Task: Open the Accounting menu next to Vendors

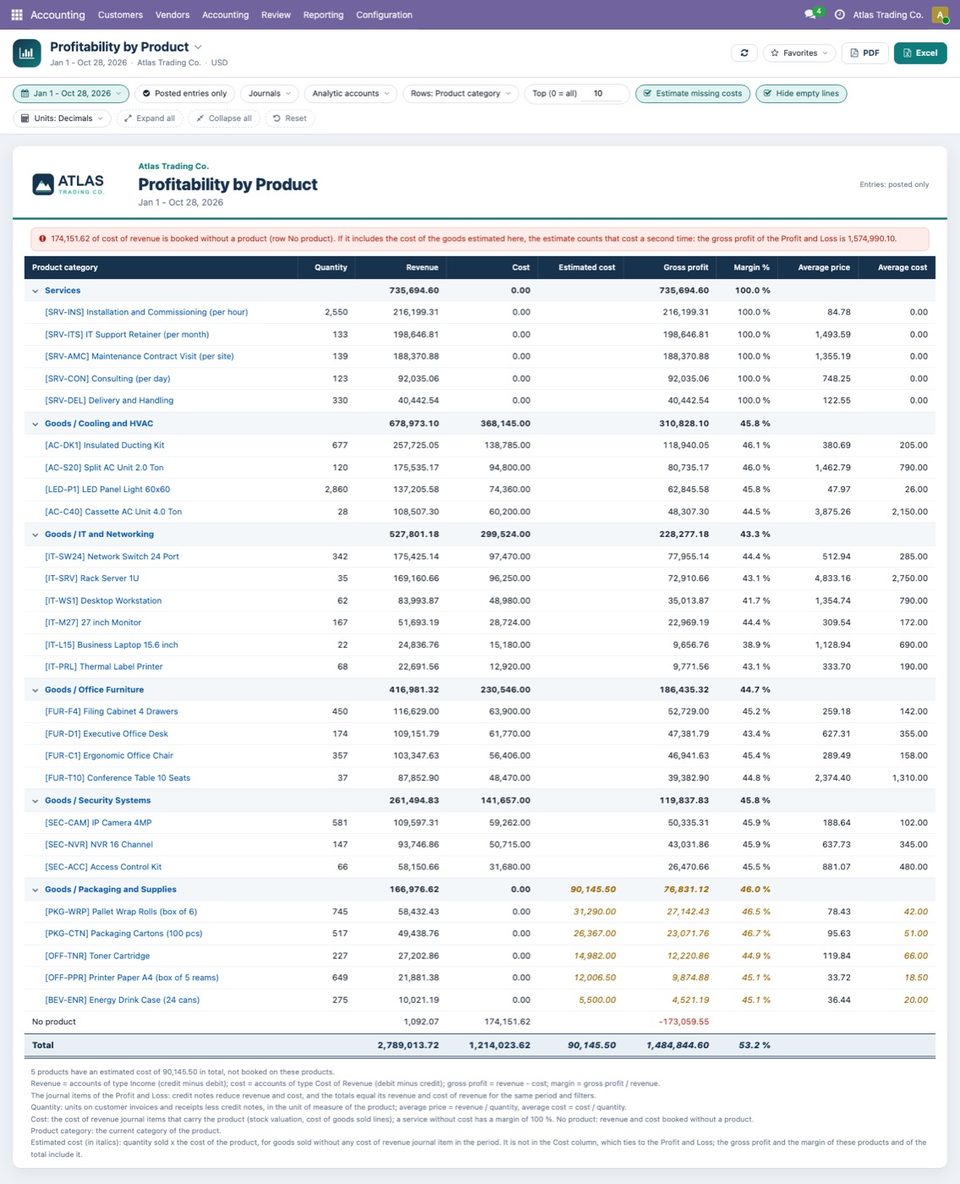Action: click(x=225, y=14)
